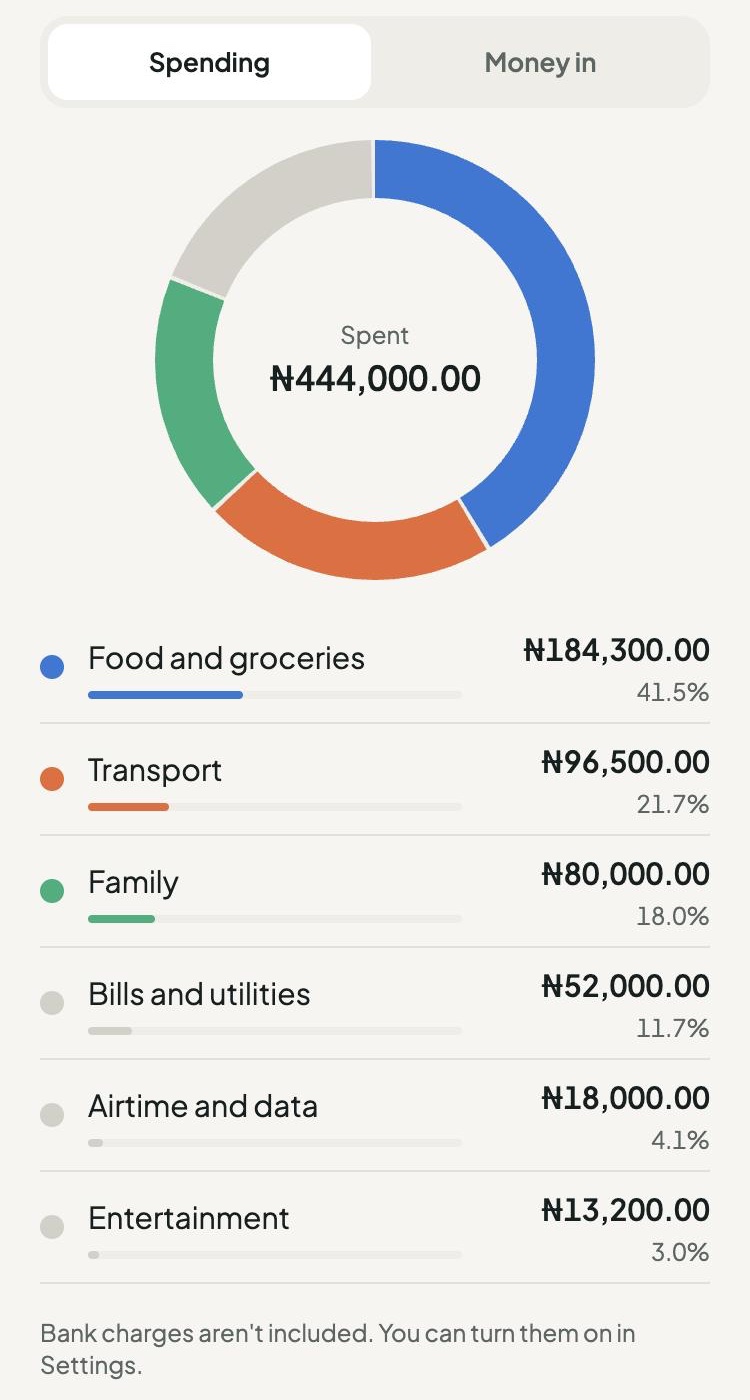Tap the grey dot beside Entertainment

point(52,1226)
